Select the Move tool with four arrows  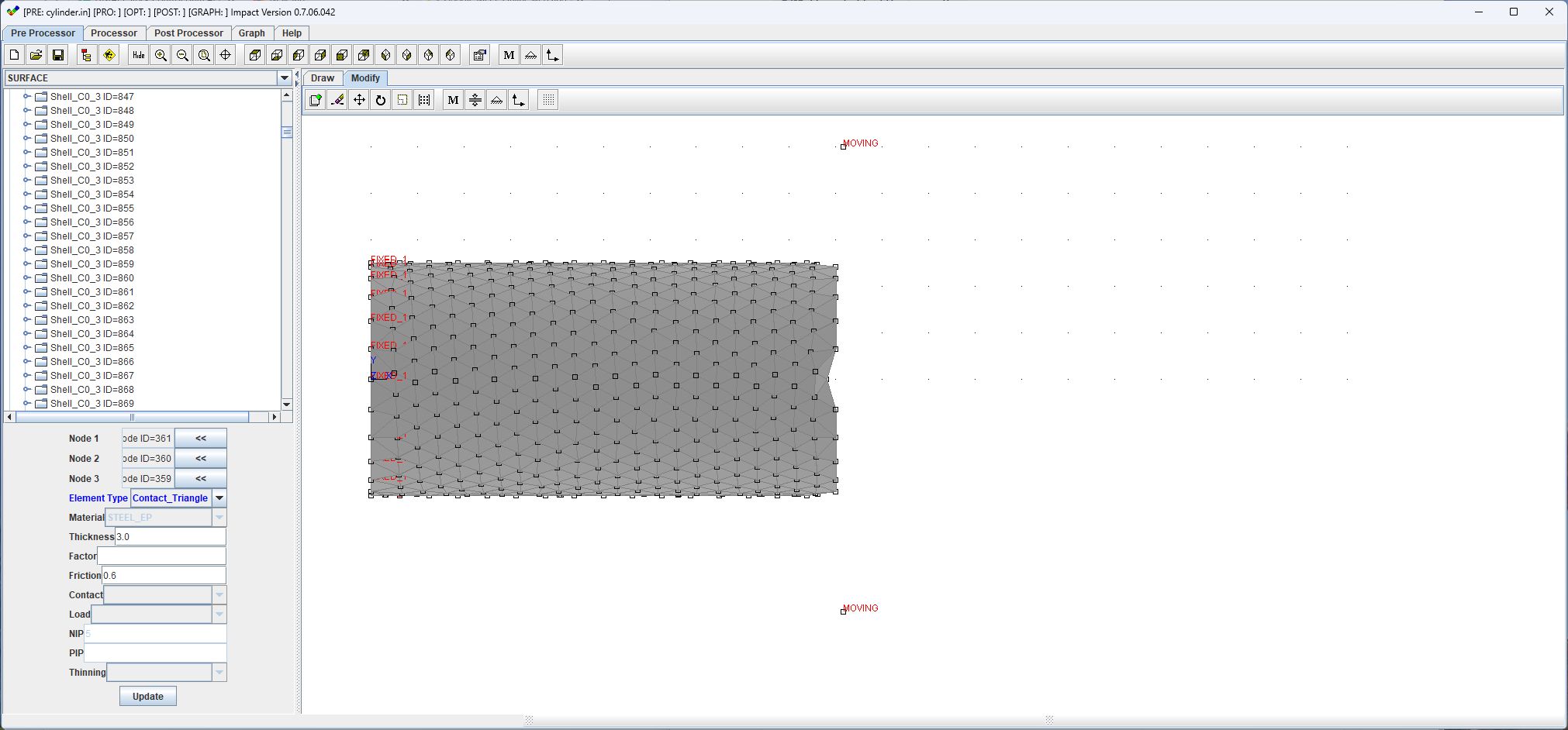(359, 100)
